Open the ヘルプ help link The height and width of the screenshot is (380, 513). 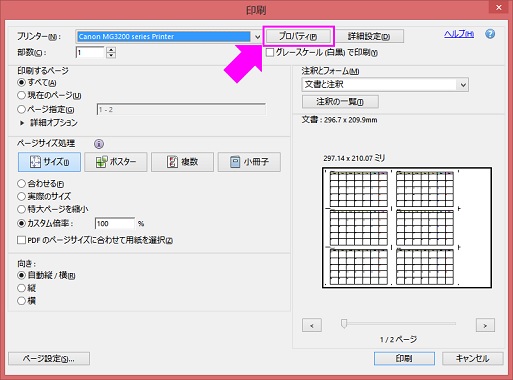(459, 34)
